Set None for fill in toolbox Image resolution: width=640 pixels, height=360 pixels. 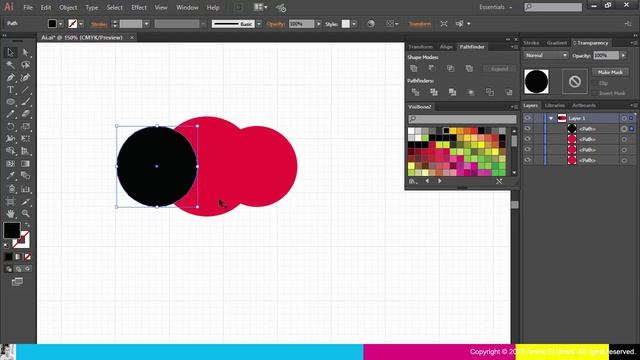[x=27, y=257]
